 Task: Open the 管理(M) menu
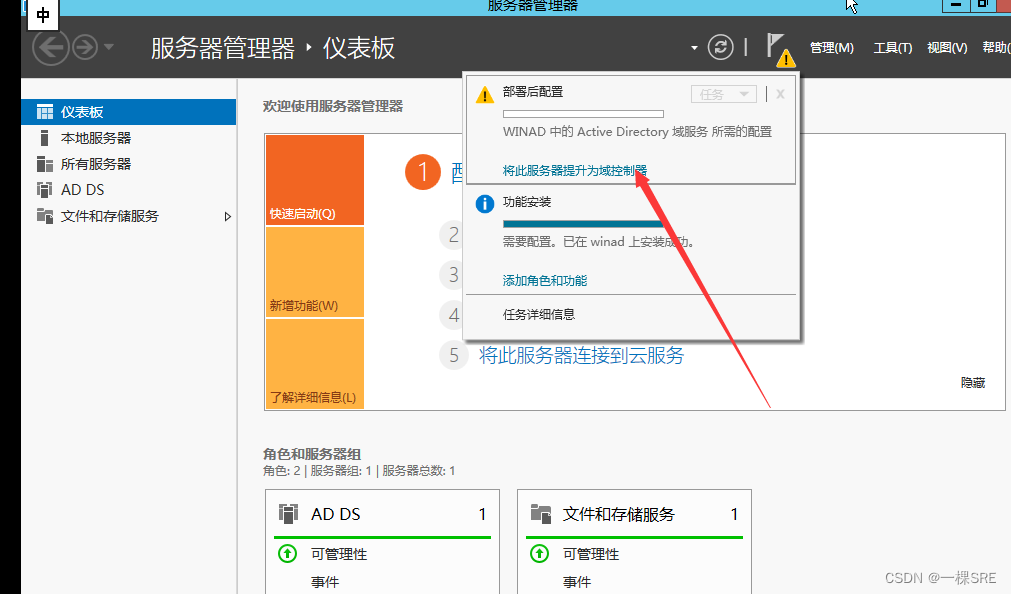831,46
